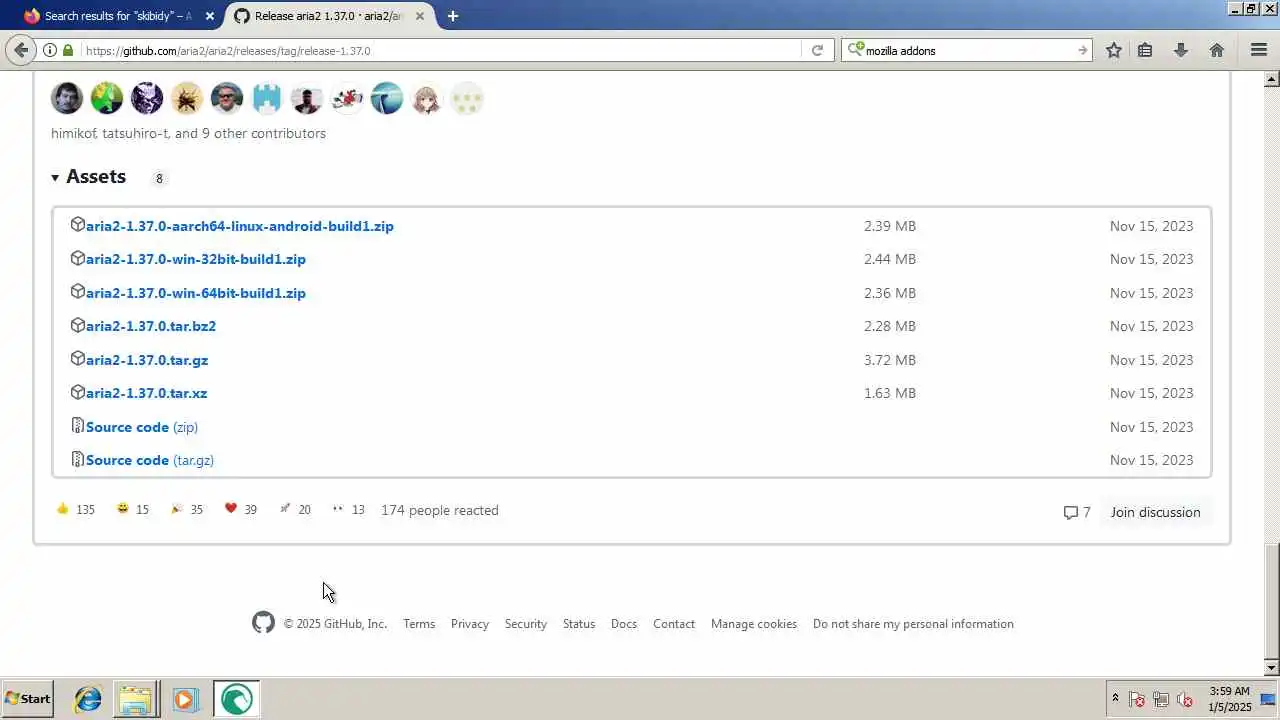Download aria2-1.37.0.tar.gz

point(147,360)
